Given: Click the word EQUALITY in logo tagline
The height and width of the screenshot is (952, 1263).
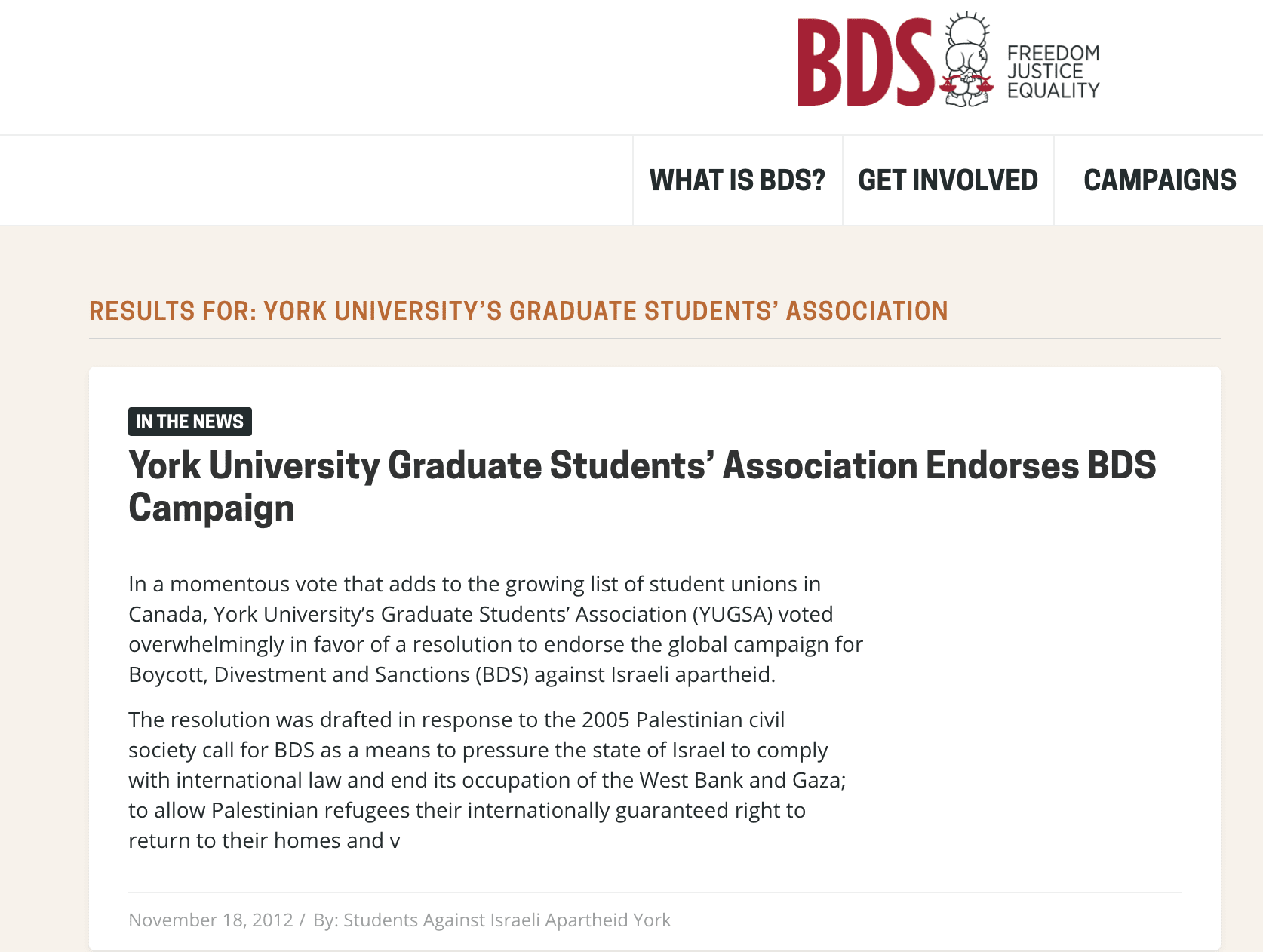Looking at the screenshot, I should point(1053,91).
